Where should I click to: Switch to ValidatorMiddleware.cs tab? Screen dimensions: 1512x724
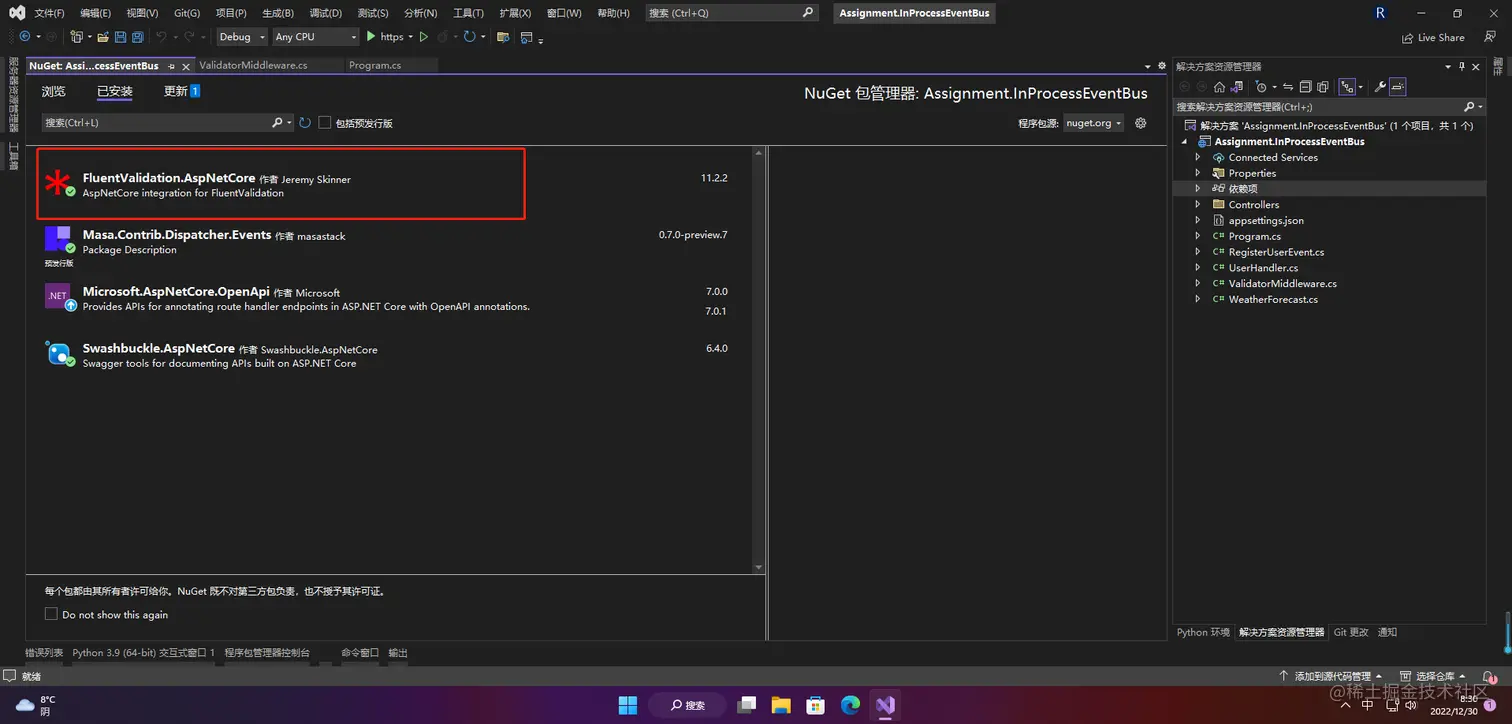tap(253, 65)
